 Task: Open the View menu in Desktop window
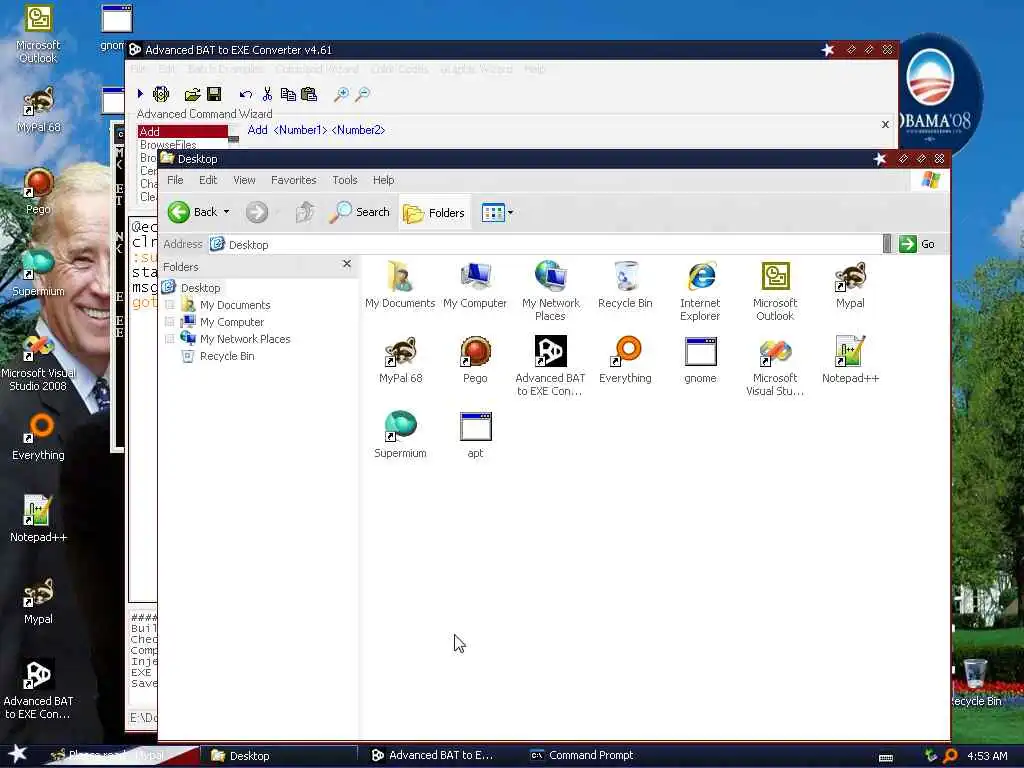pos(244,180)
